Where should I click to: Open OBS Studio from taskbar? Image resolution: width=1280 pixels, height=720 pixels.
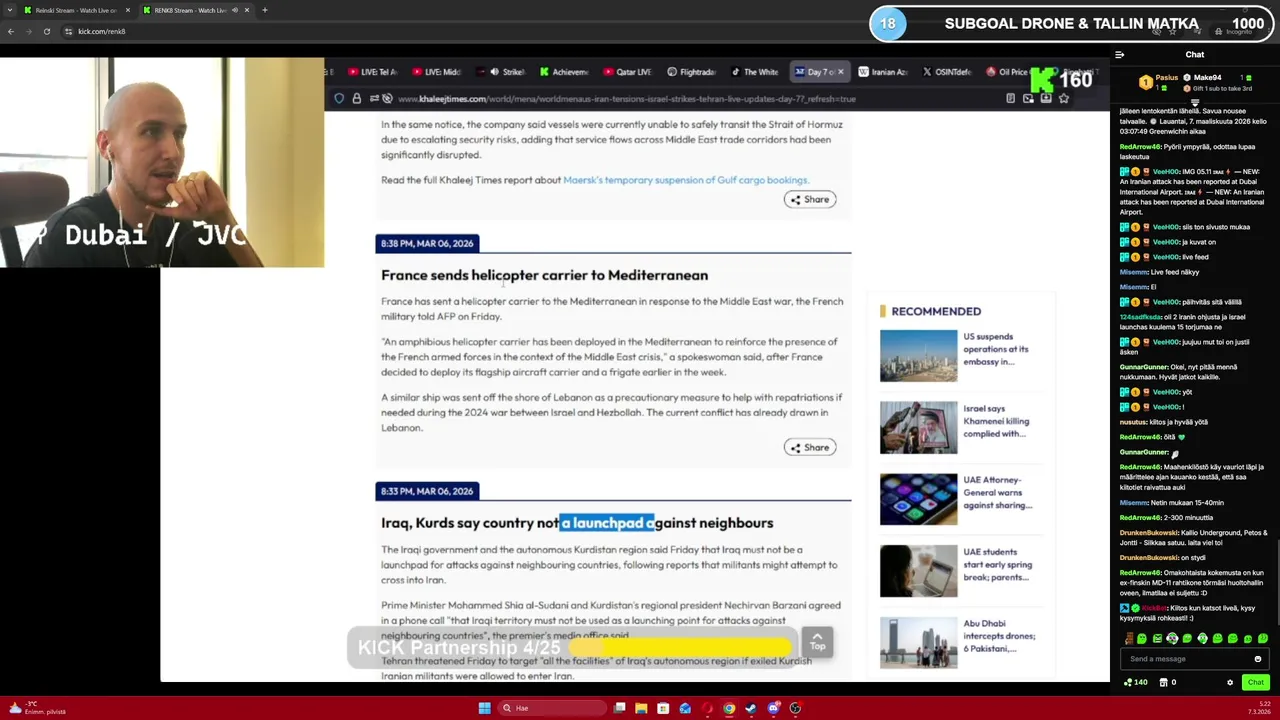pyautogui.click(x=795, y=708)
